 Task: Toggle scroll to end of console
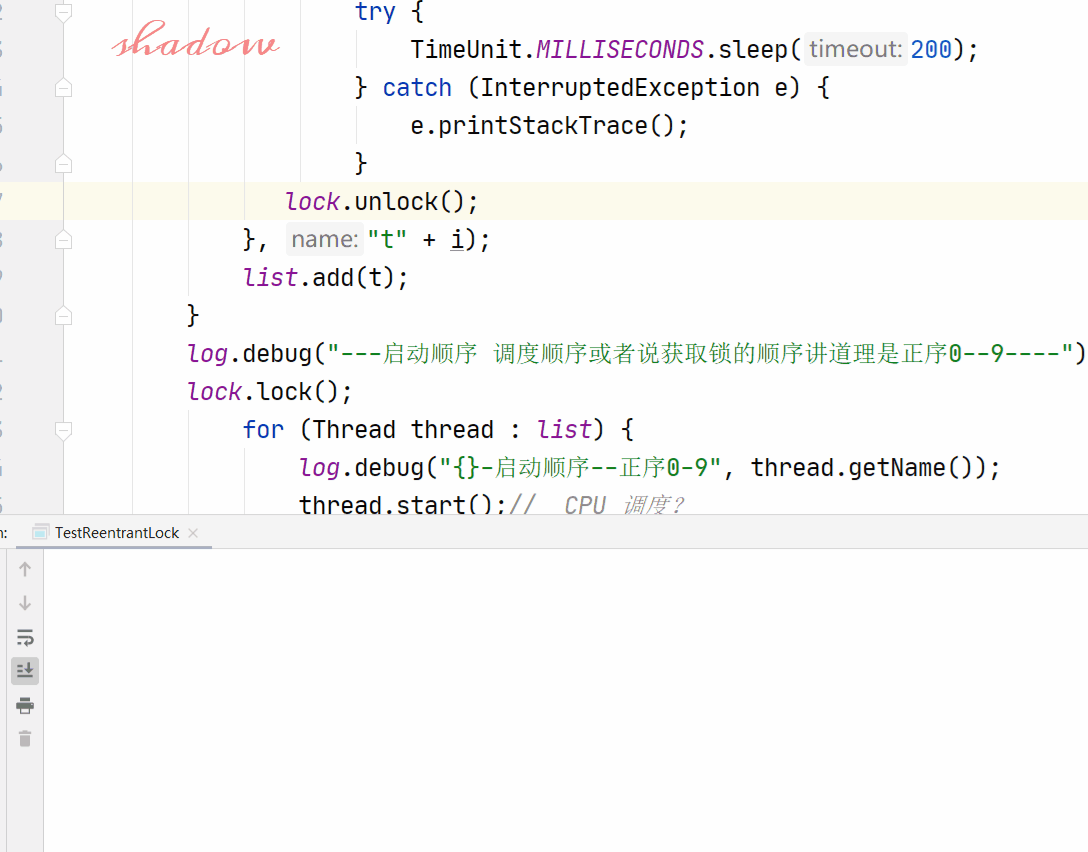(x=25, y=671)
